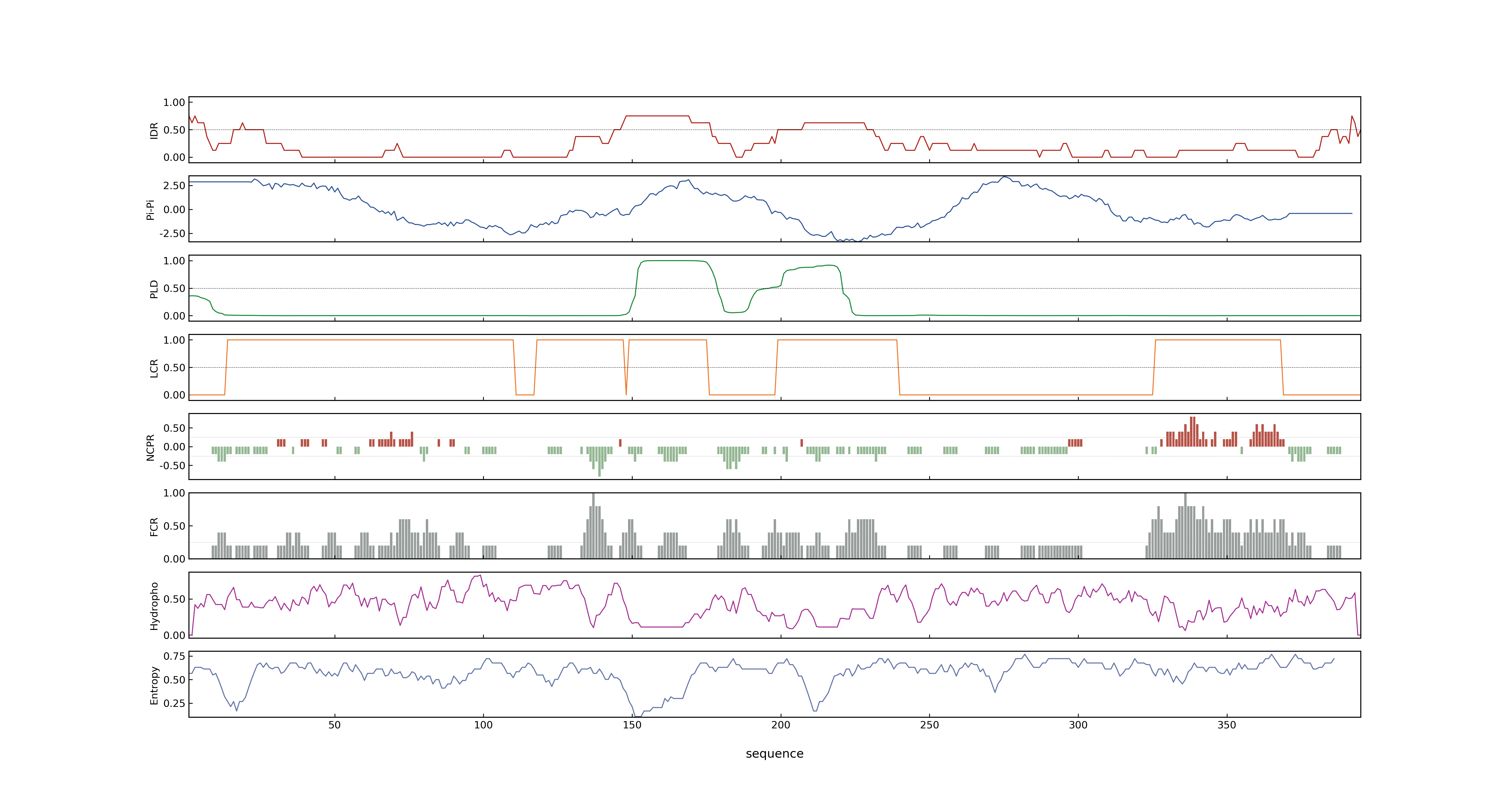Image resolution: width=1512 pixels, height=806 pixels.
Task: Click the flat Hydropho trough near residue 160
Action: (662, 627)
